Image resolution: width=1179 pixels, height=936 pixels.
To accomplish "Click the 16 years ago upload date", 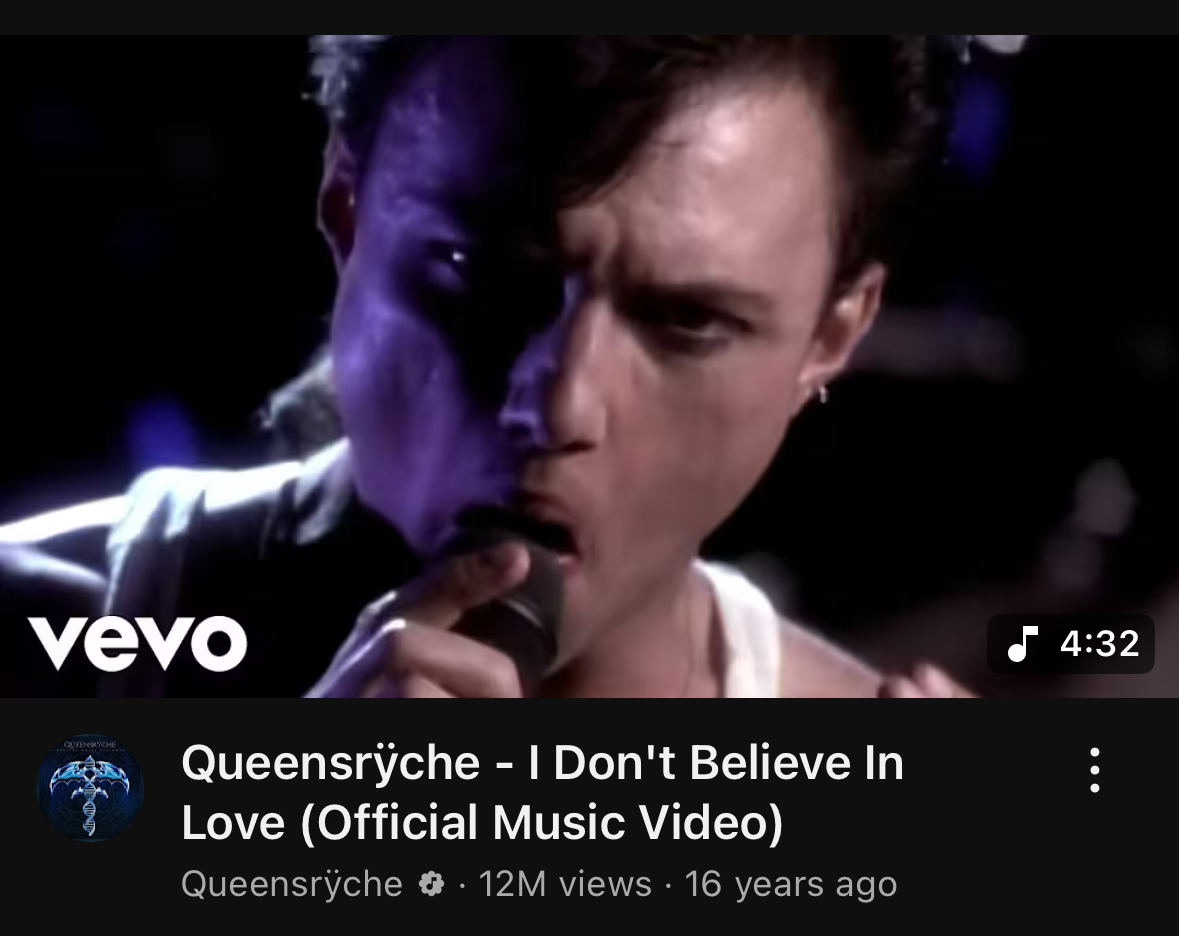I will click(x=791, y=884).
